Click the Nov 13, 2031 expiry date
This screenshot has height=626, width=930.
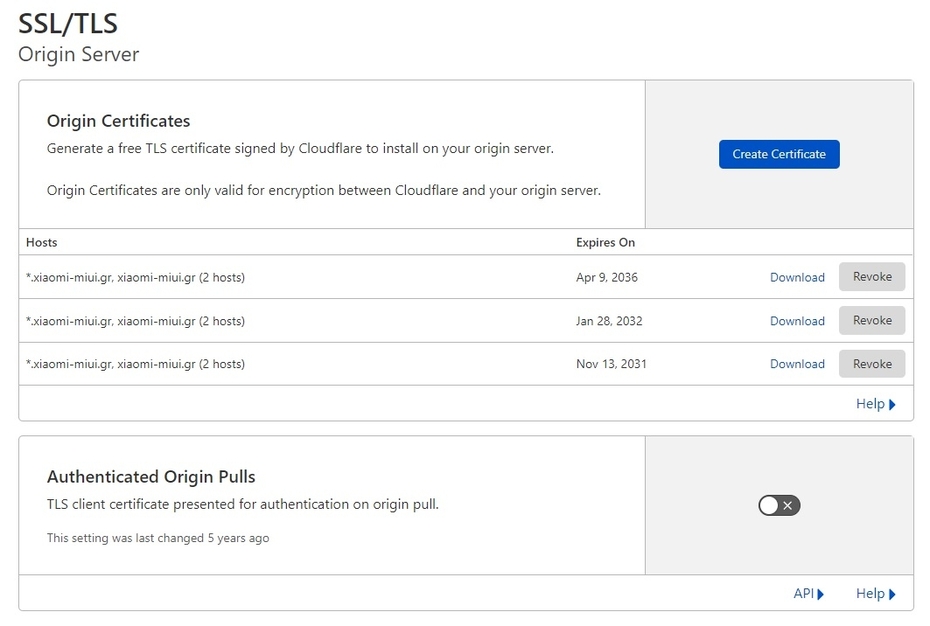611,364
